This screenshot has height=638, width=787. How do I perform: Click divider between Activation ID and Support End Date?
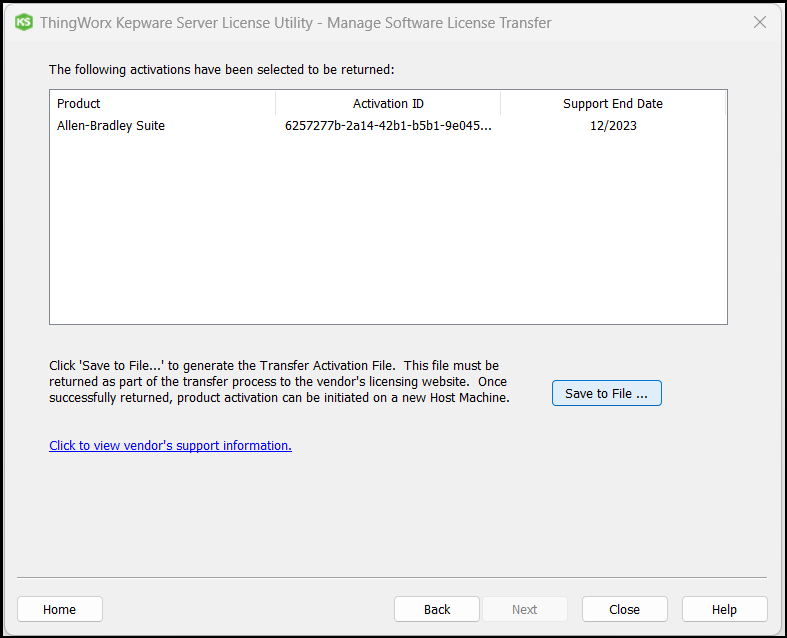[500, 103]
